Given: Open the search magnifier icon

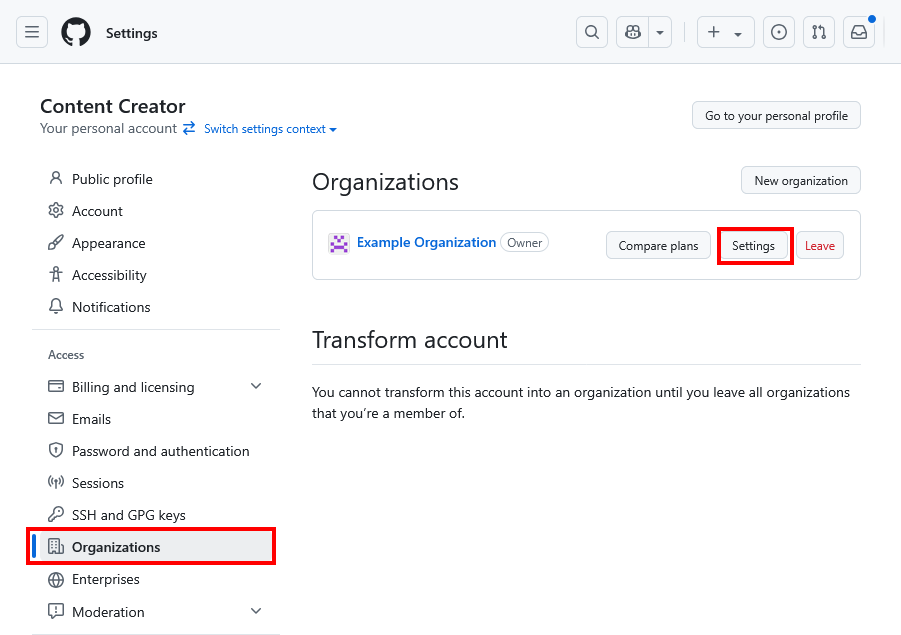Looking at the screenshot, I should (592, 32).
